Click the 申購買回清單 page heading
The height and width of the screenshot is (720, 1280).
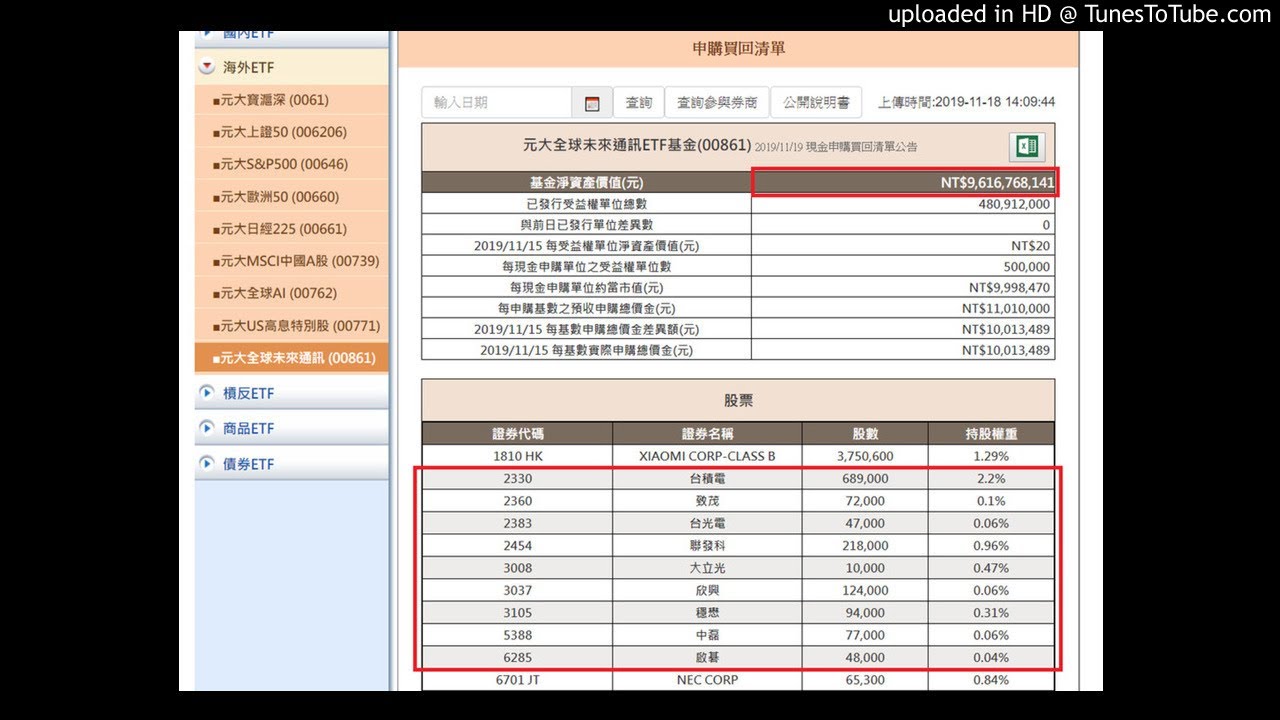738,48
